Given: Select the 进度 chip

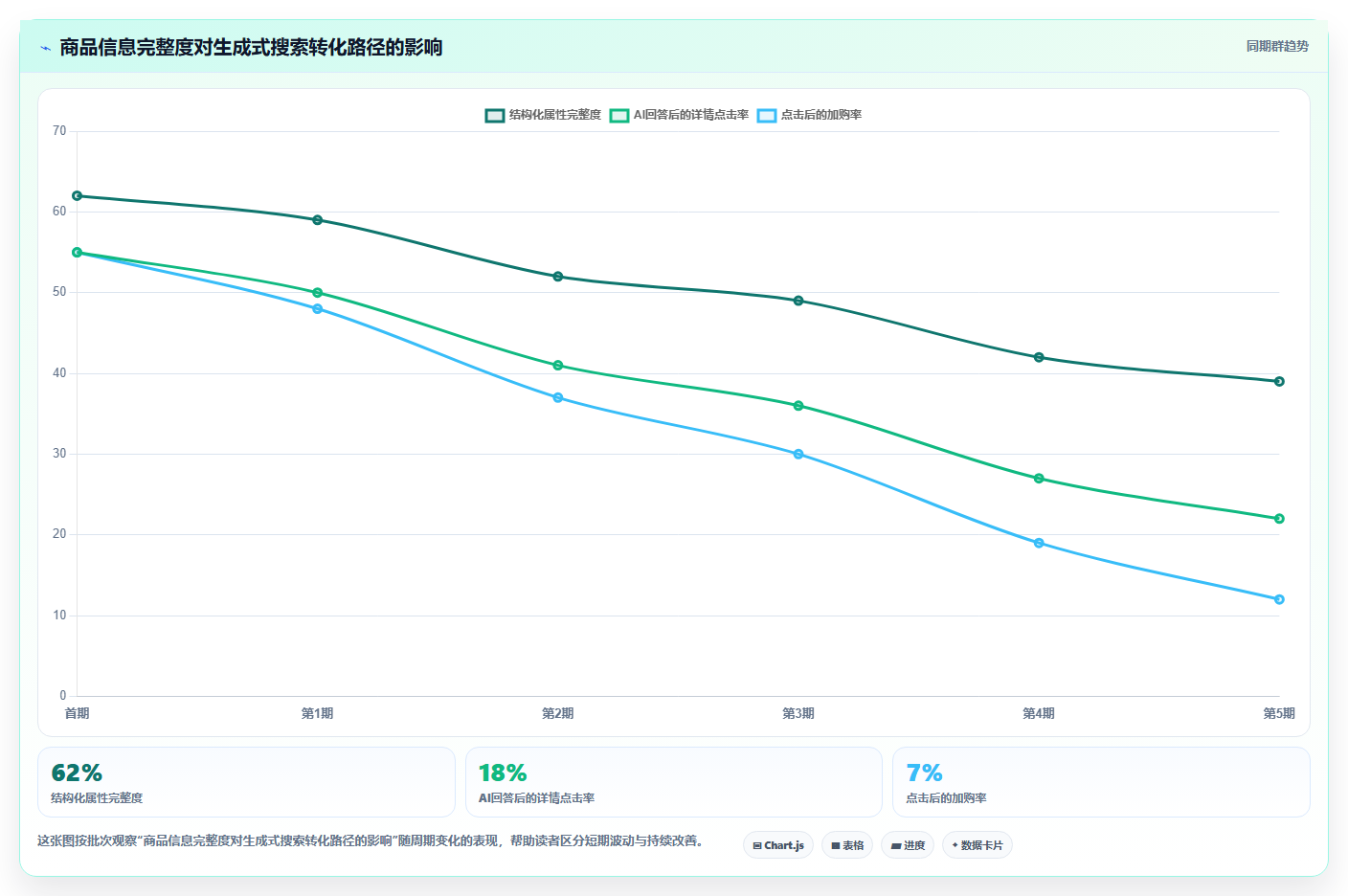Looking at the screenshot, I should tap(908, 845).
